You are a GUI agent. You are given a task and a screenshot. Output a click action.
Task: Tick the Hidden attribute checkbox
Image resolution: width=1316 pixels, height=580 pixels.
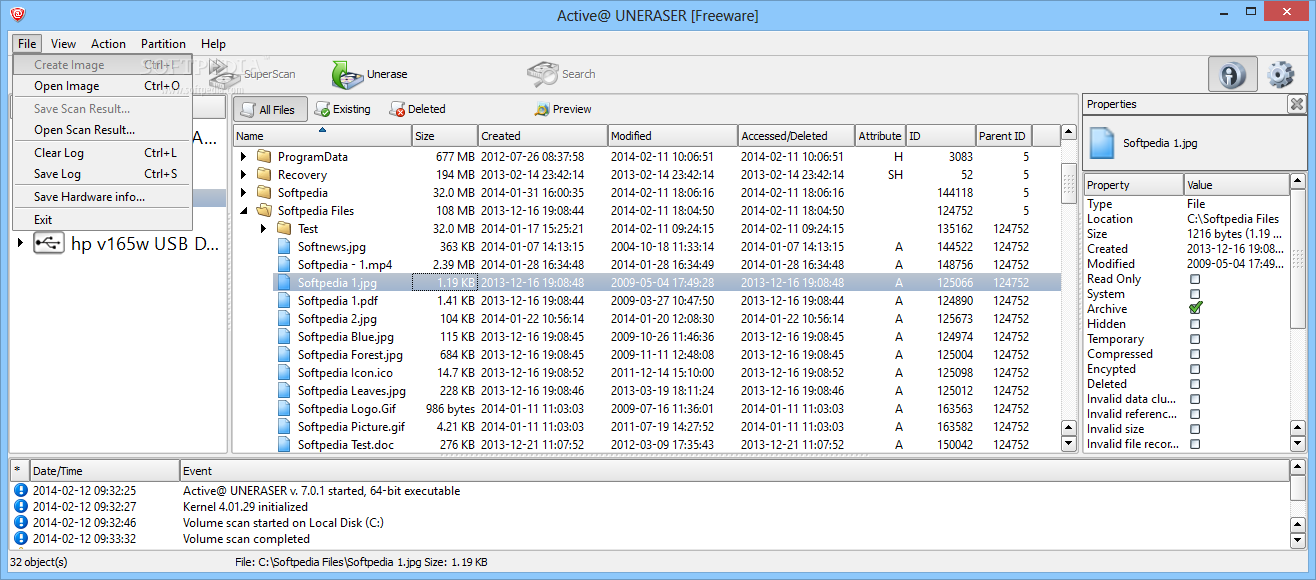click(x=1195, y=324)
